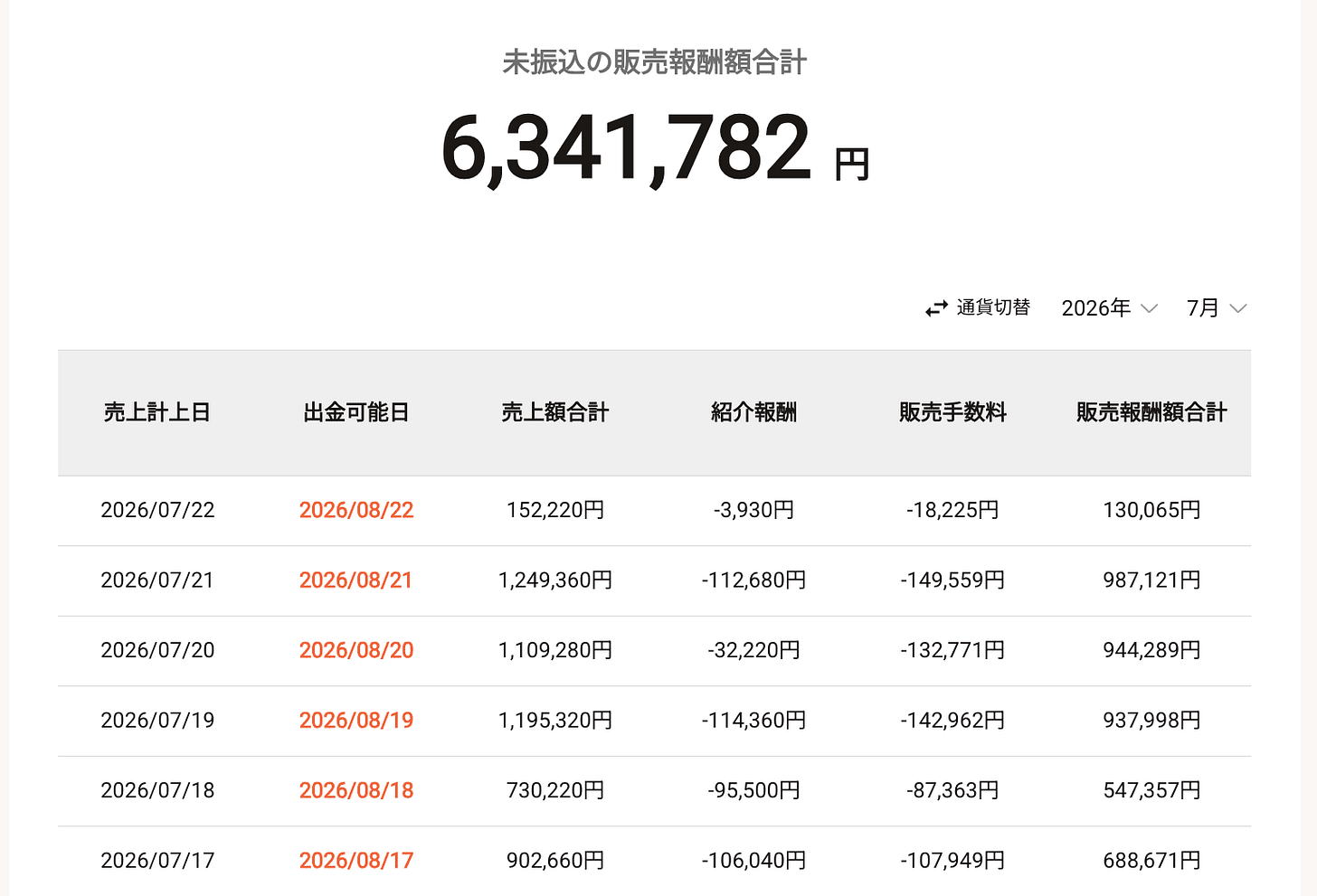Click the sales amount 1,249,360円
The image size is (1317, 896).
click(x=555, y=580)
